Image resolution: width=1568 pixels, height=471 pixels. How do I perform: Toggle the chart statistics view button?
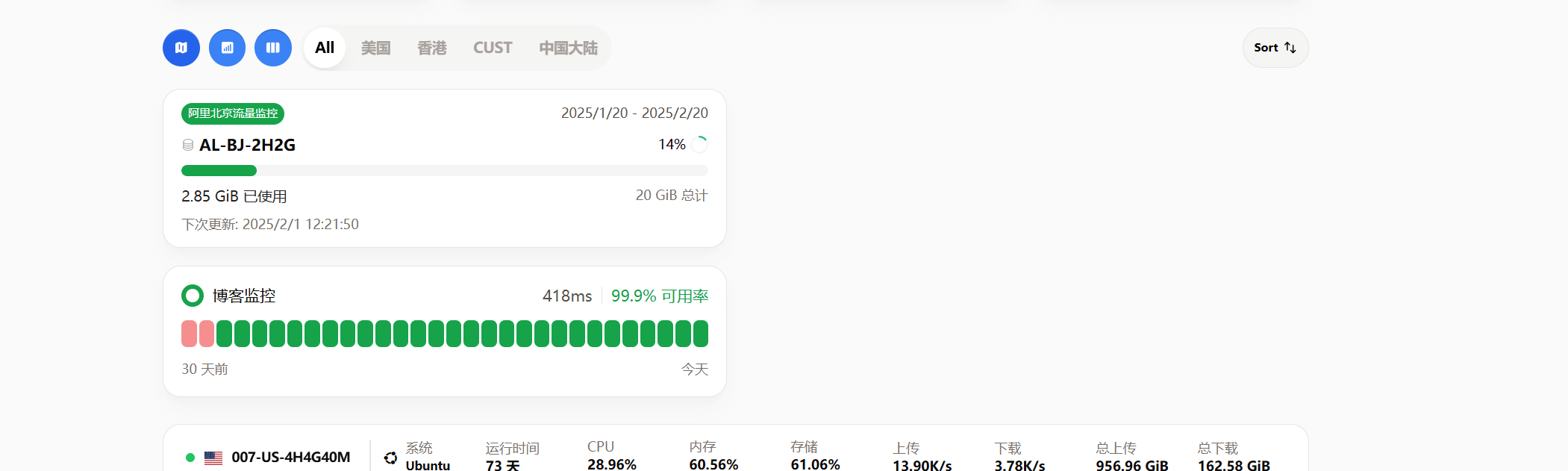coord(227,48)
